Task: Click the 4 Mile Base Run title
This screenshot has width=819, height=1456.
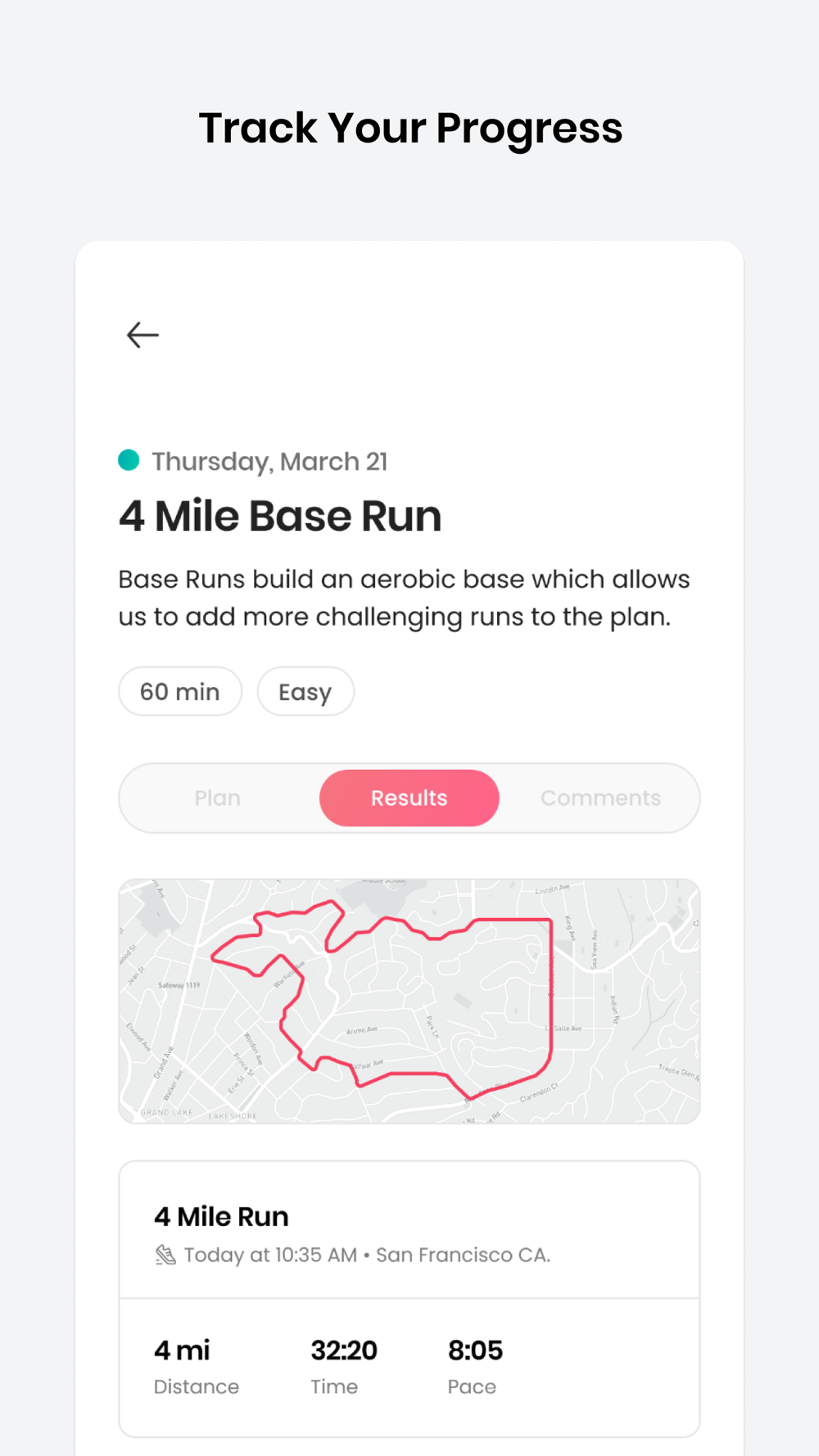Action: tap(280, 517)
